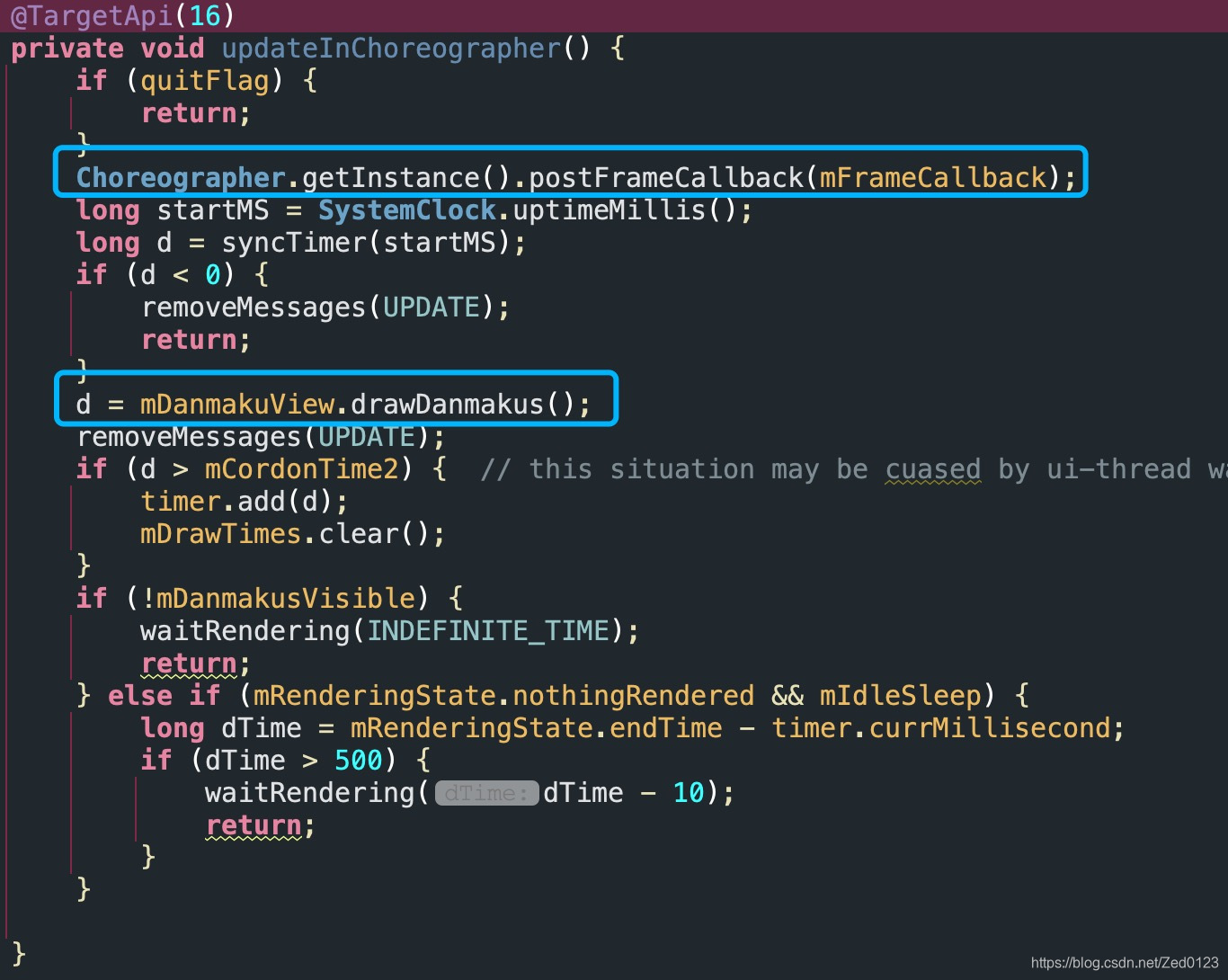
Task: Click mDanmakusVisible in the if condition
Action: (286, 599)
